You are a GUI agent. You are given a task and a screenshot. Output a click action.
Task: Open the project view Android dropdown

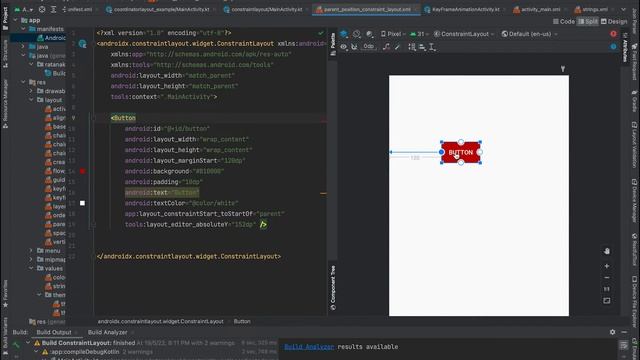[24, 9]
